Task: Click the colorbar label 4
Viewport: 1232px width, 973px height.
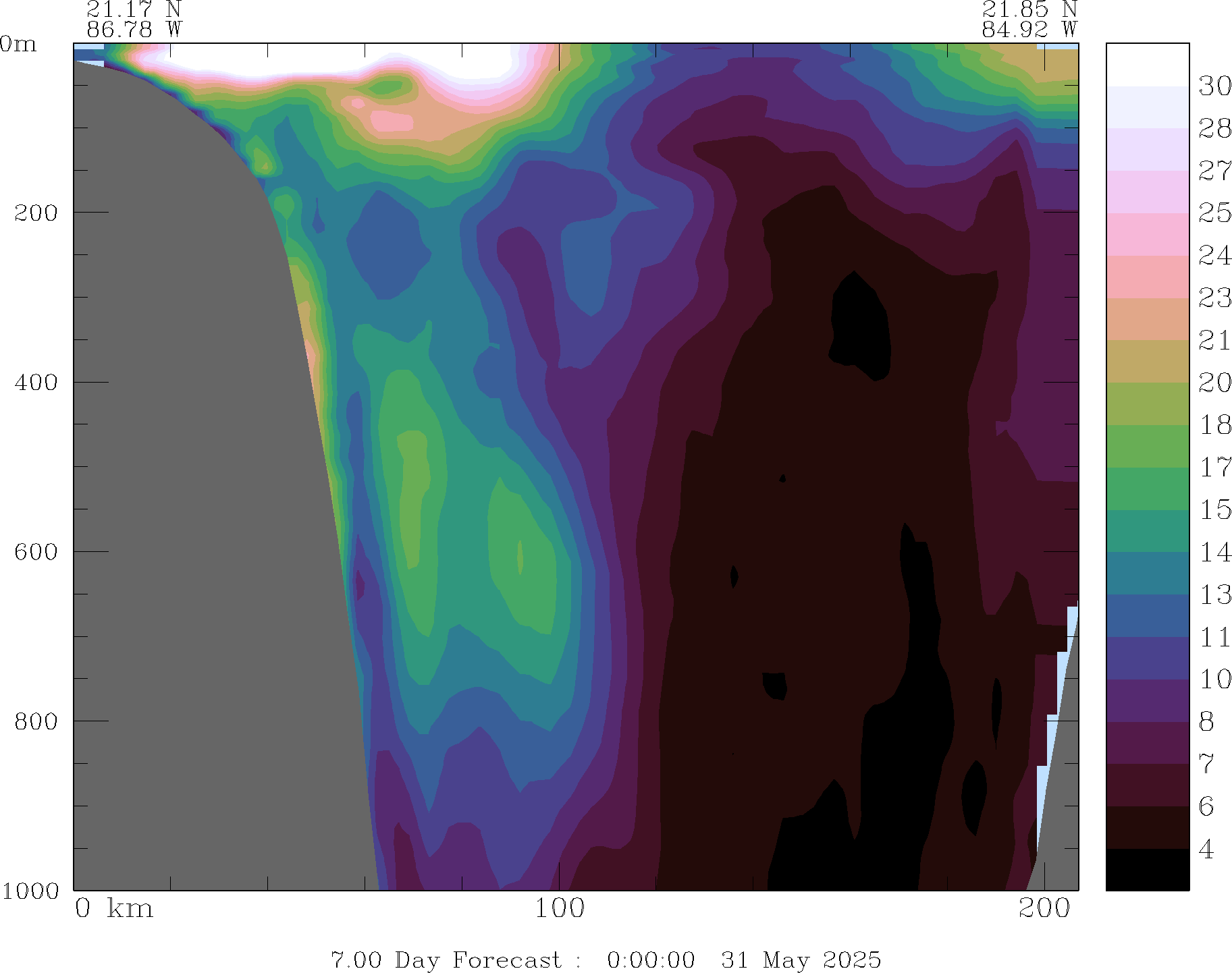Action: (x=1206, y=850)
